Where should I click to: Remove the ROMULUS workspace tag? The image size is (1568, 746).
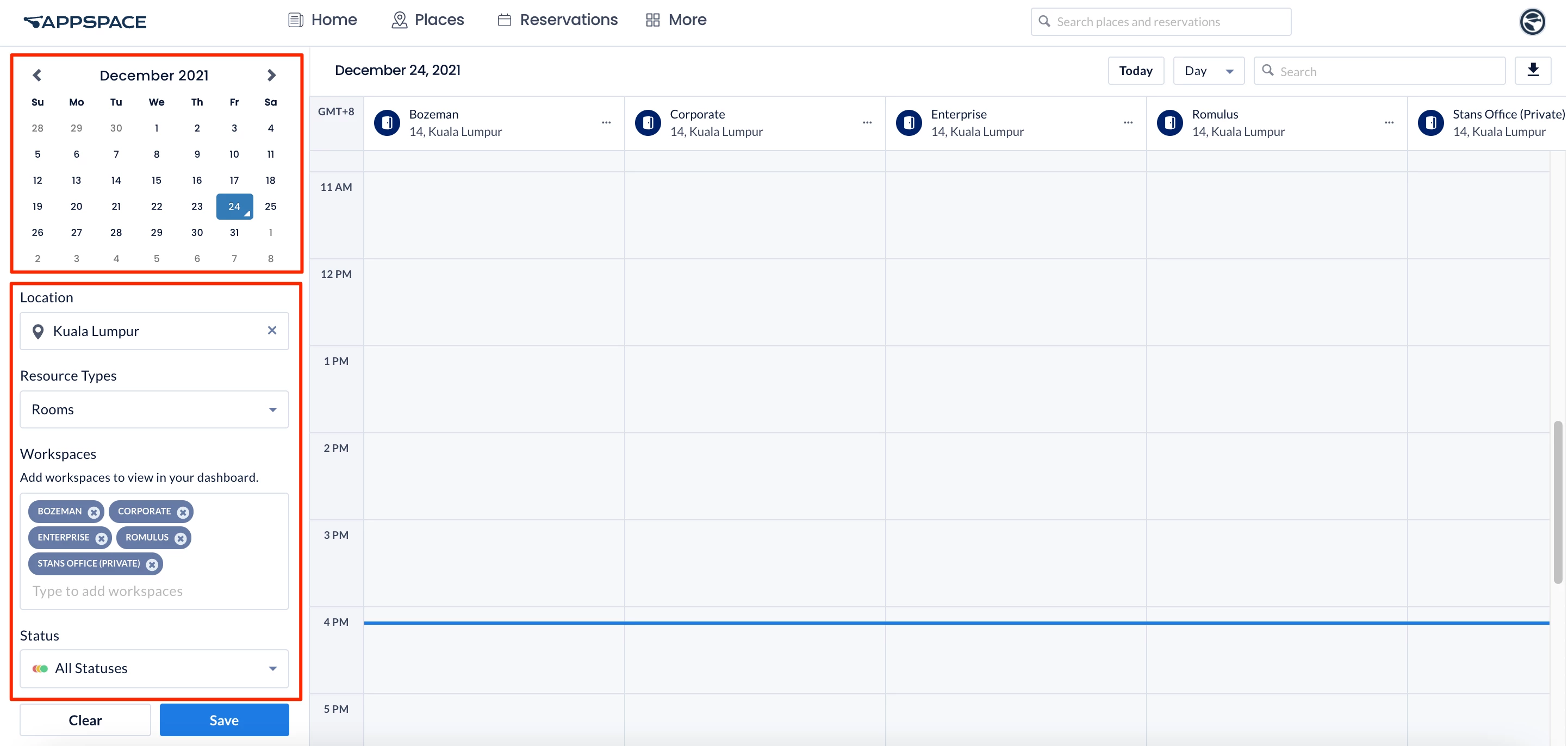pos(180,538)
